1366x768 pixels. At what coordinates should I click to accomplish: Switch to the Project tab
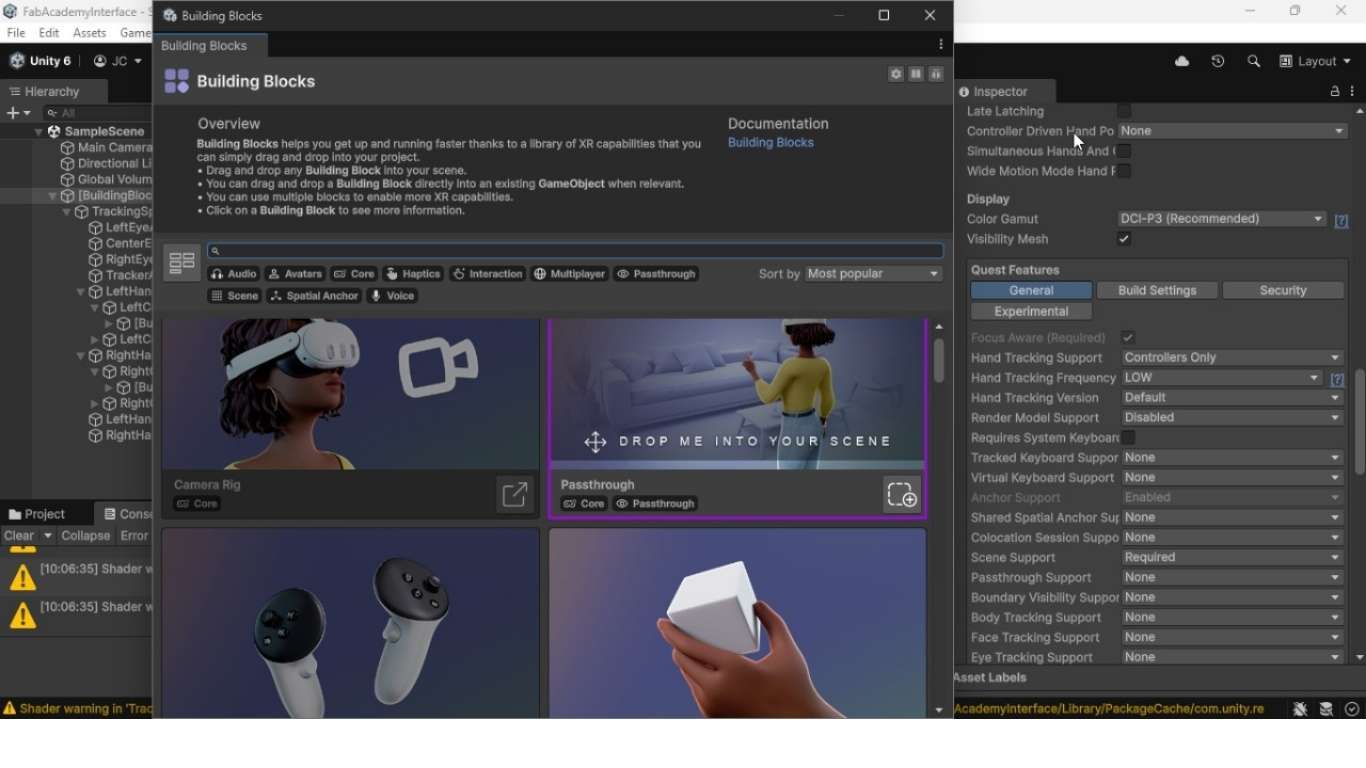38,514
